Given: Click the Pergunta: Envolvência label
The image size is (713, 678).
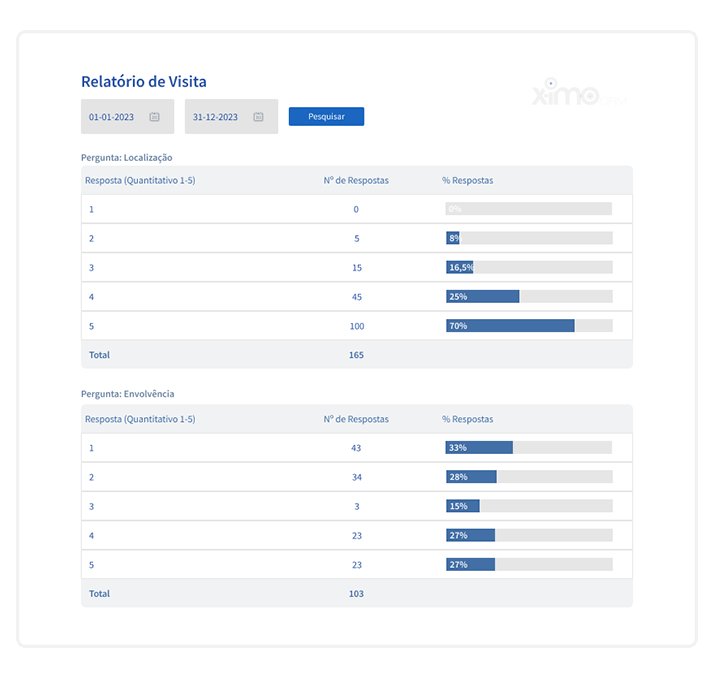Looking at the screenshot, I should point(127,394).
